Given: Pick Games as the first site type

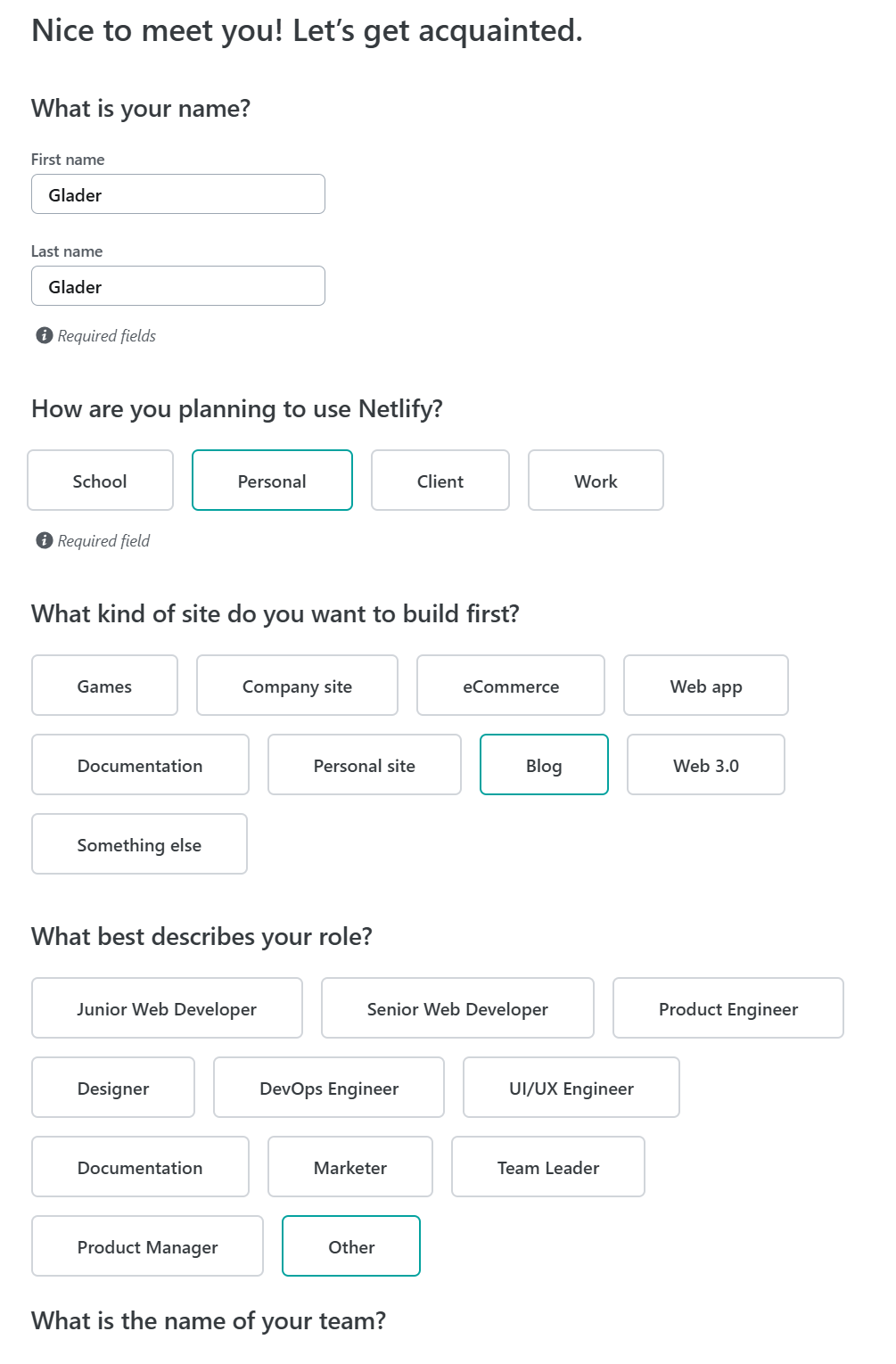Looking at the screenshot, I should [x=104, y=686].
